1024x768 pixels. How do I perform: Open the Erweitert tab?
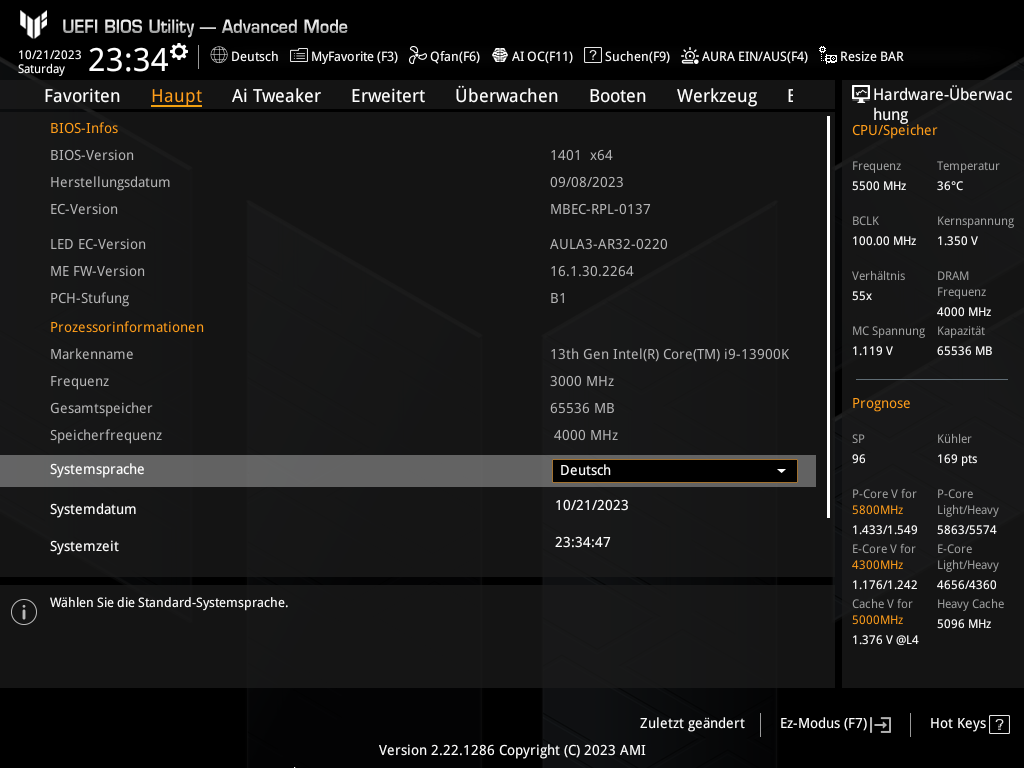[x=388, y=96]
